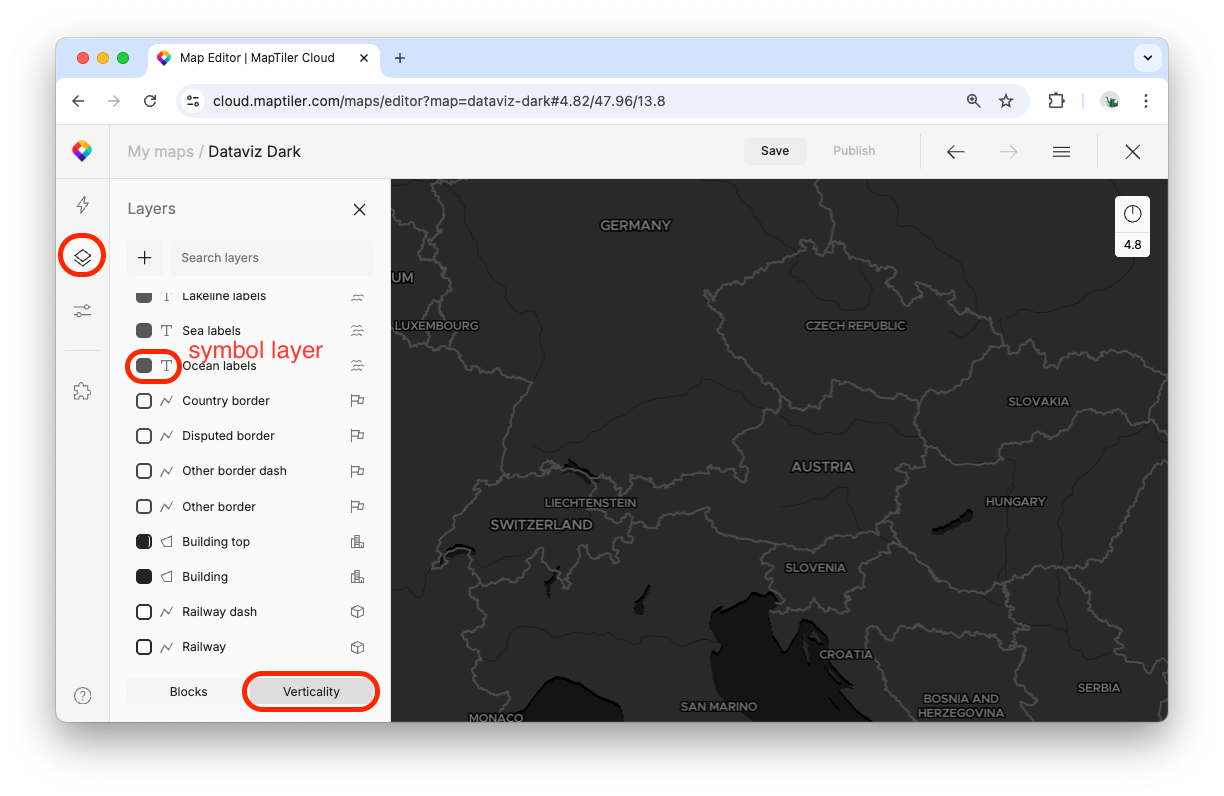Click the lightning bolt quick-customize icon
Screen dimensions: 1224x796
click(83, 205)
